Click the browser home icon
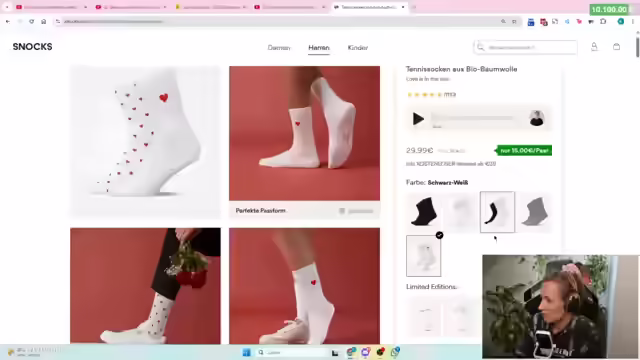This screenshot has height=360, width=640. coord(44,21)
